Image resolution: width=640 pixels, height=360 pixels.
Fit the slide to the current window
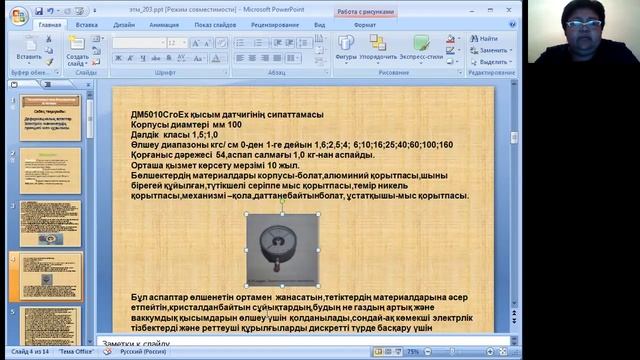503,351
